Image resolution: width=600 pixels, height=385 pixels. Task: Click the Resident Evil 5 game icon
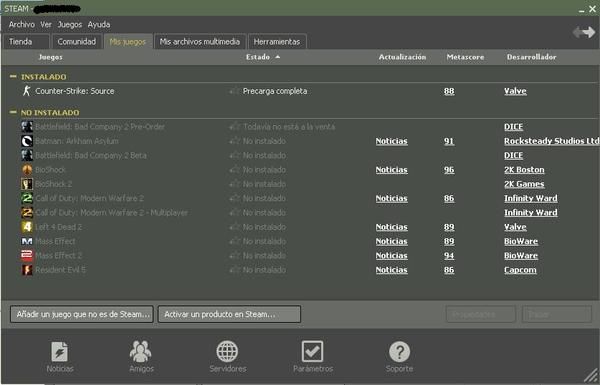click(x=27, y=270)
